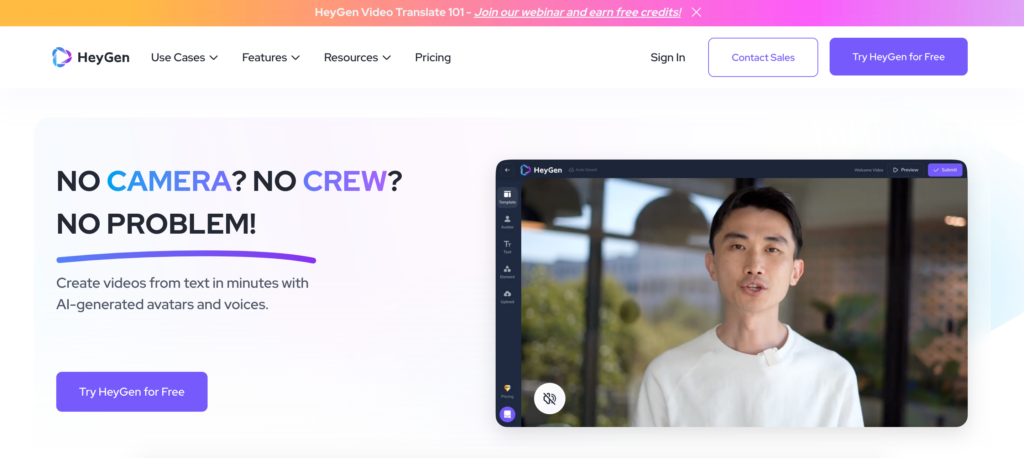The image size is (1024, 458).
Task: Click the Preview button in the editor
Action: click(x=906, y=170)
